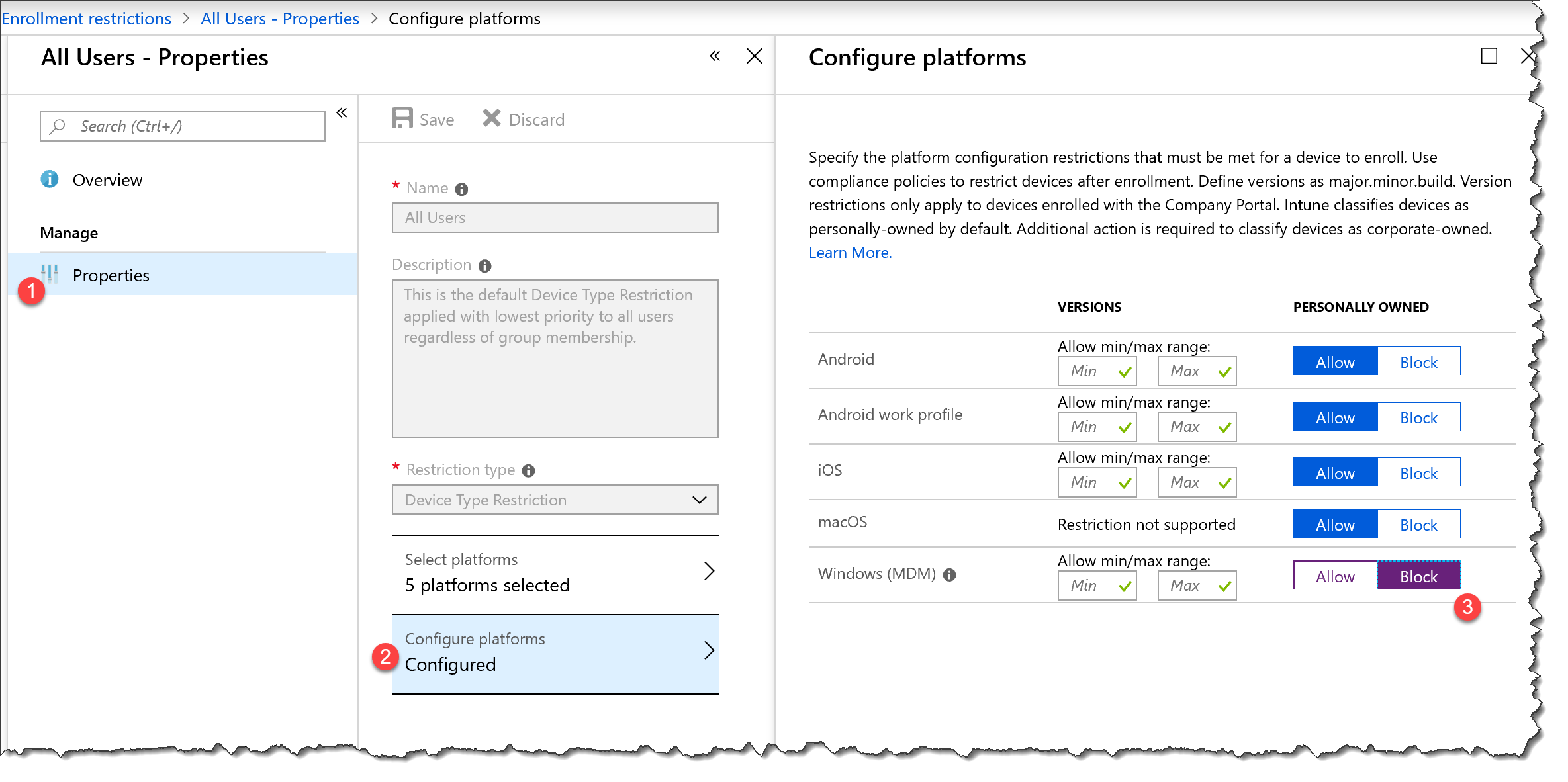1568x782 pixels.
Task: Click the Description info icon
Action: tap(485, 266)
